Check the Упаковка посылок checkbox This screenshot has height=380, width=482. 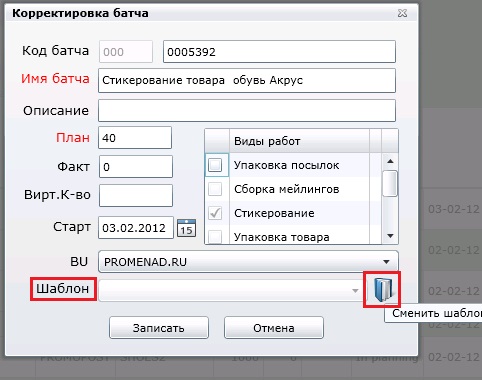(x=215, y=165)
